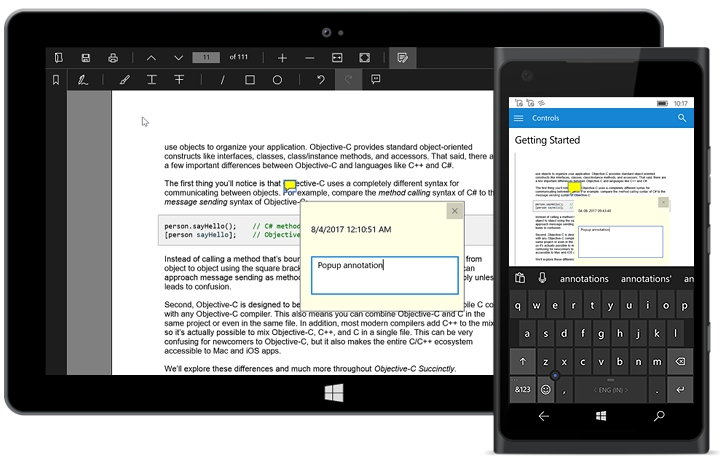720x461 pixels.
Task: Click the page number field
Action: (x=206, y=57)
